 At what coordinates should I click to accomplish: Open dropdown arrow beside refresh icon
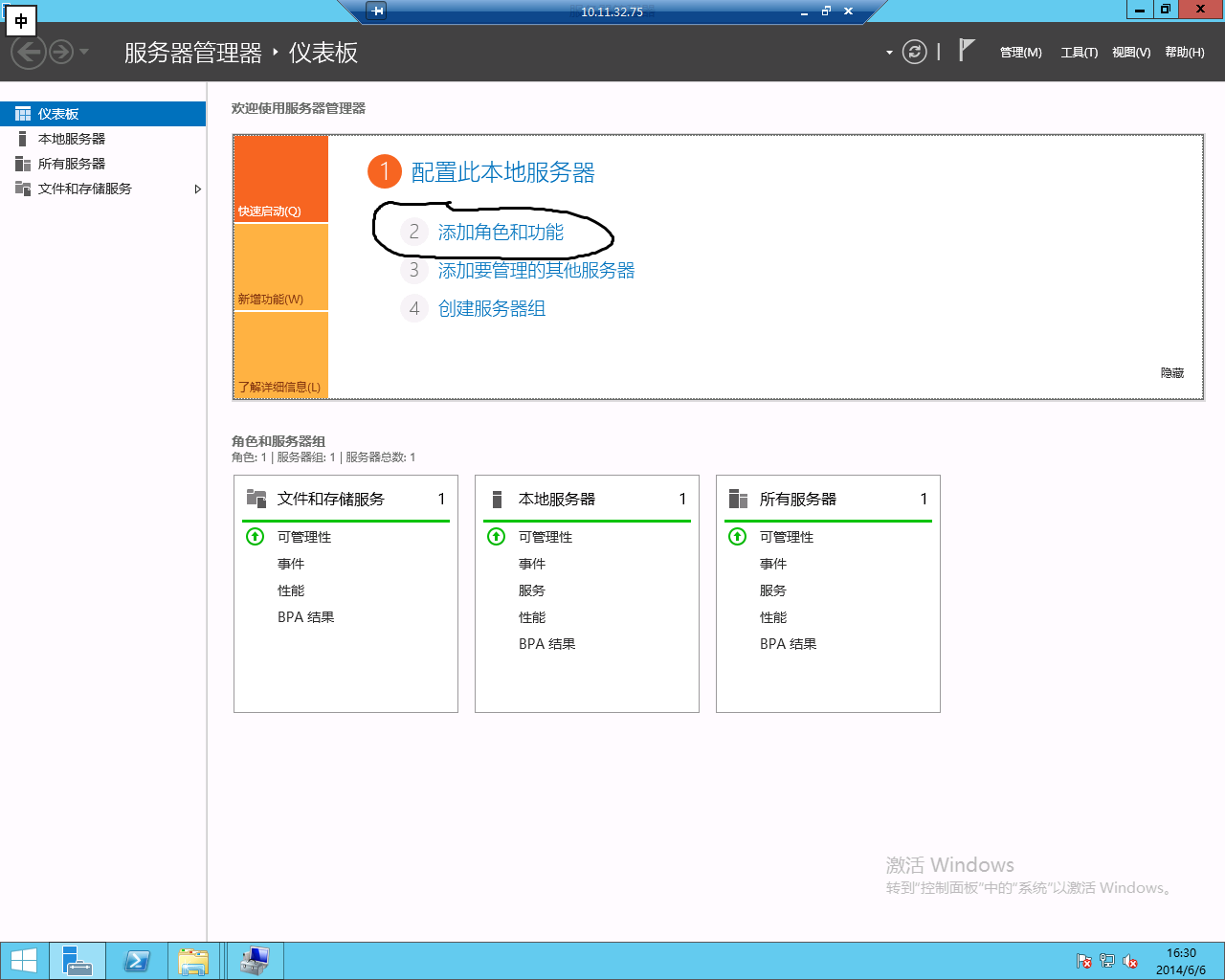coord(889,53)
